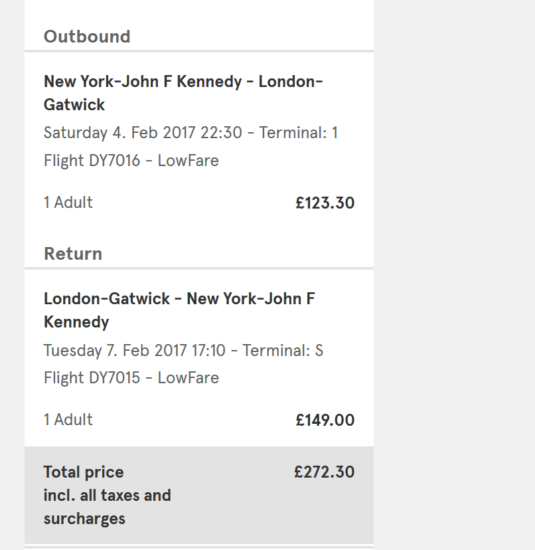Click the £123.30 outbound price
This screenshot has height=550, width=535.
click(325, 203)
